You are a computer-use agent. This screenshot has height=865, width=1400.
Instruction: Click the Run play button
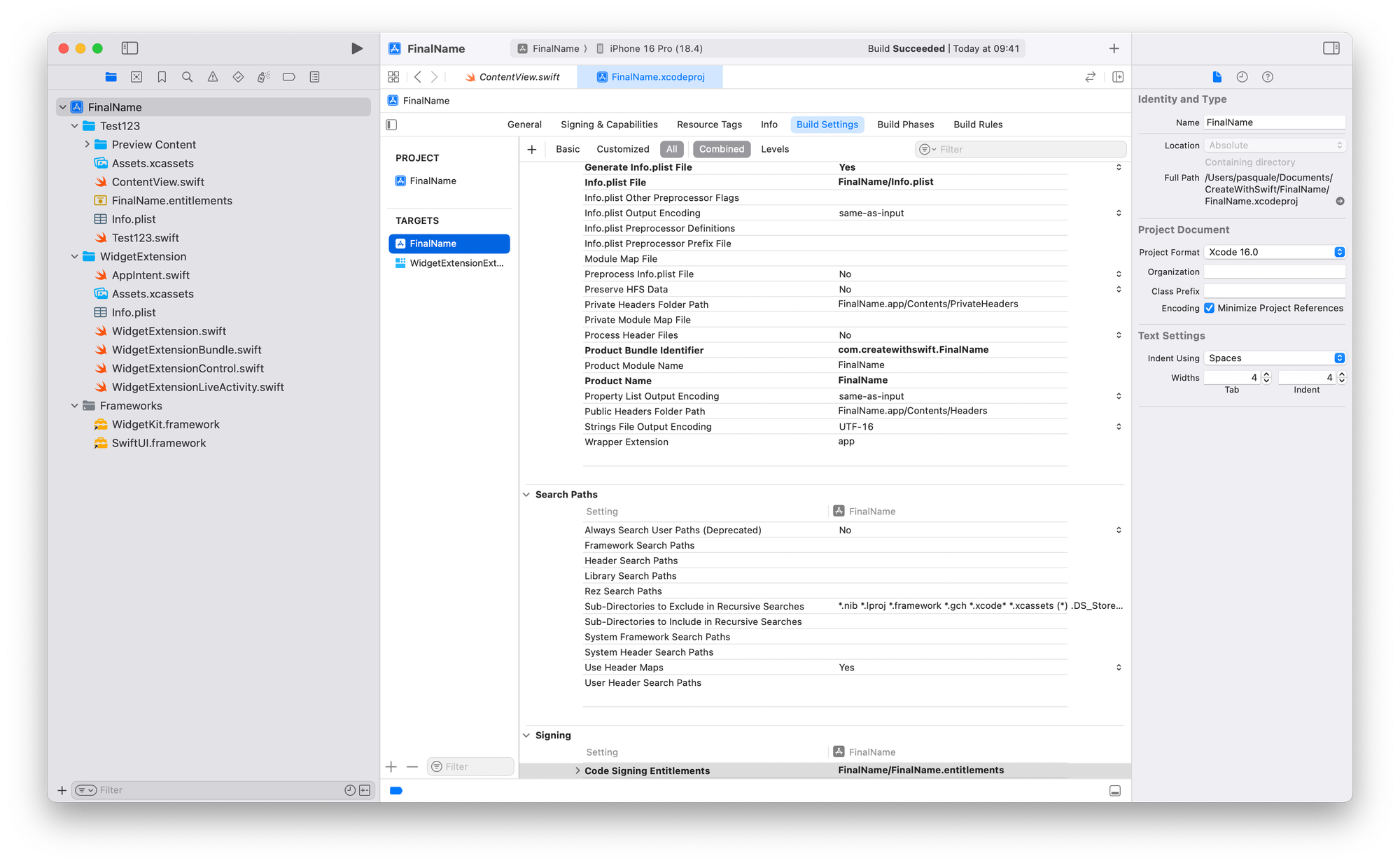click(x=356, y=48)
